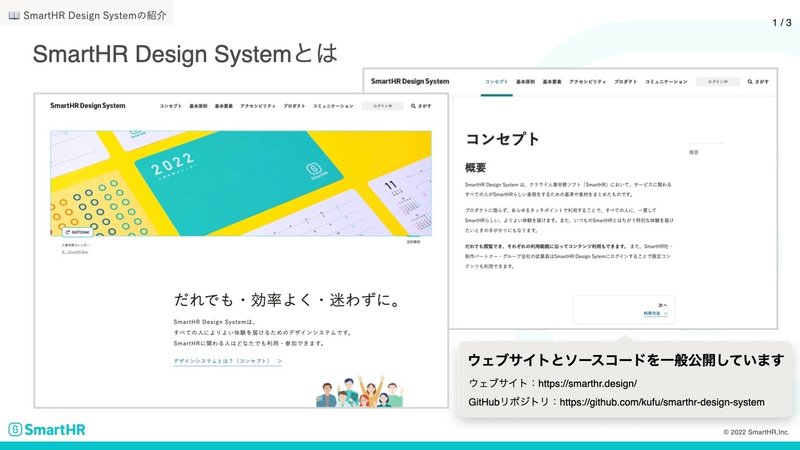Click the SmartHR Design System logo on the home page screenshot

(x=88, y=106)
